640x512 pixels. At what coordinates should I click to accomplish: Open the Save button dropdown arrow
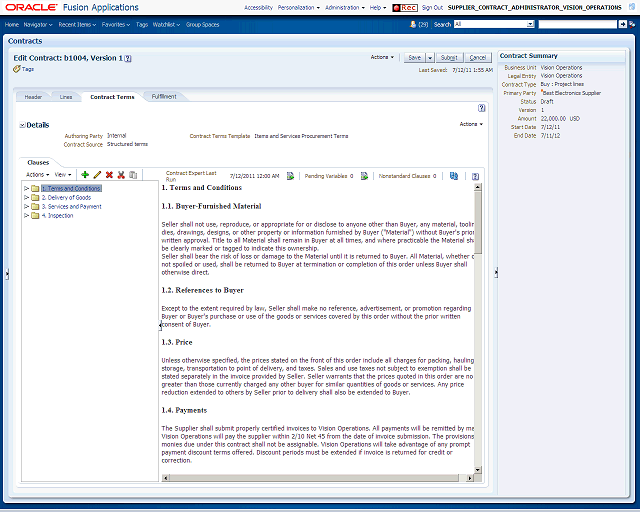click(x=430, y=58)
